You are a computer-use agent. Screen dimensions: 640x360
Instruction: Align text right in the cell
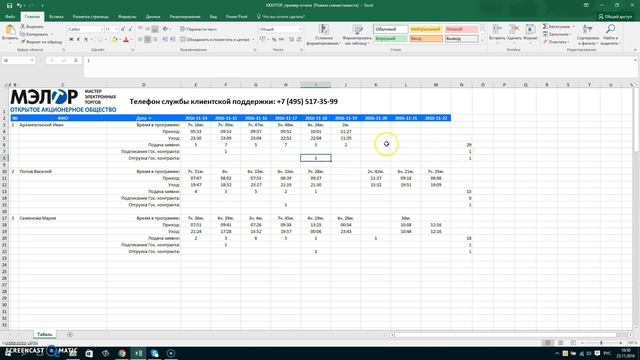coord(155,40)
